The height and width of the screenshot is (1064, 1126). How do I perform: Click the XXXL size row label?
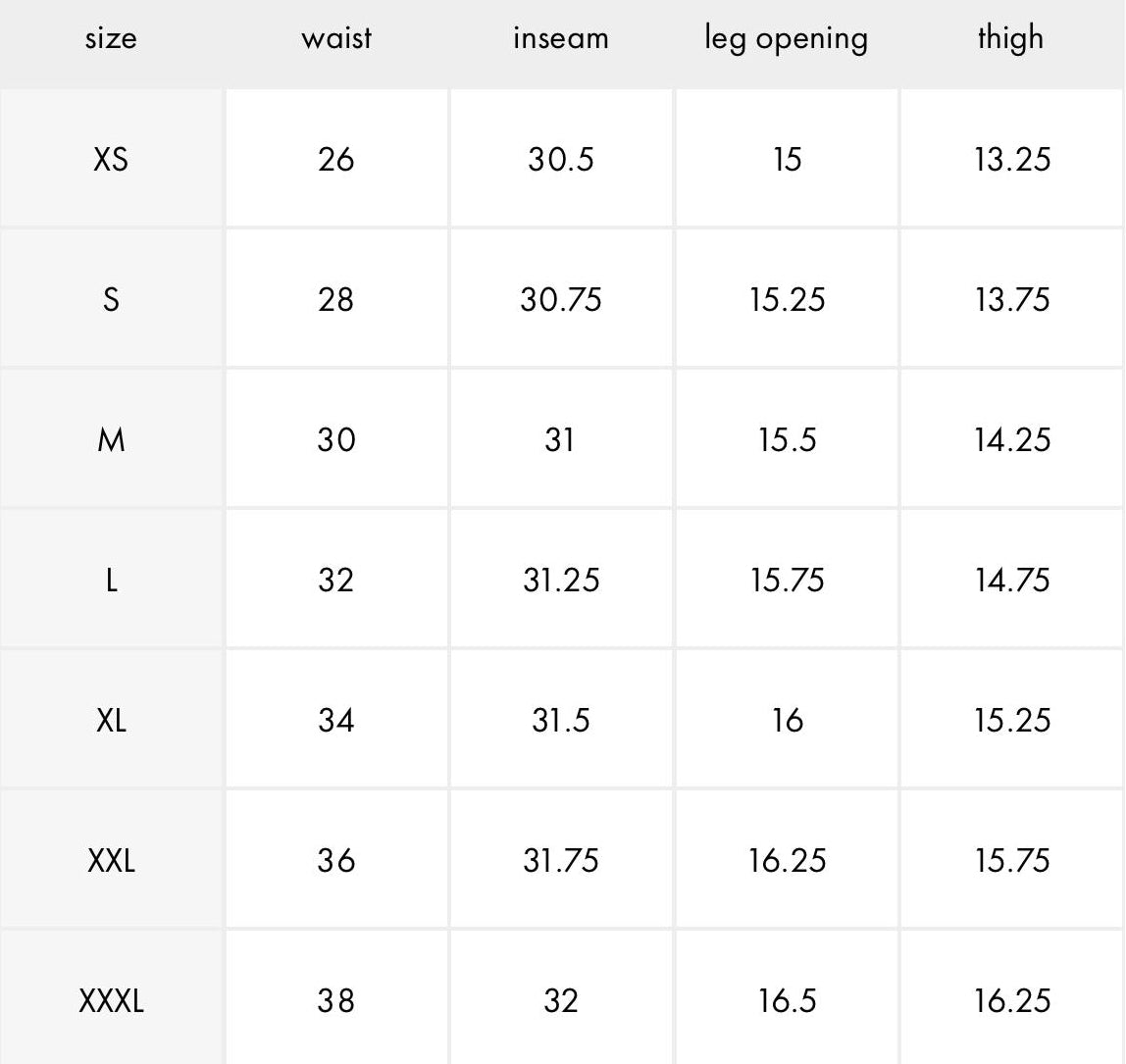[111, 1001]
